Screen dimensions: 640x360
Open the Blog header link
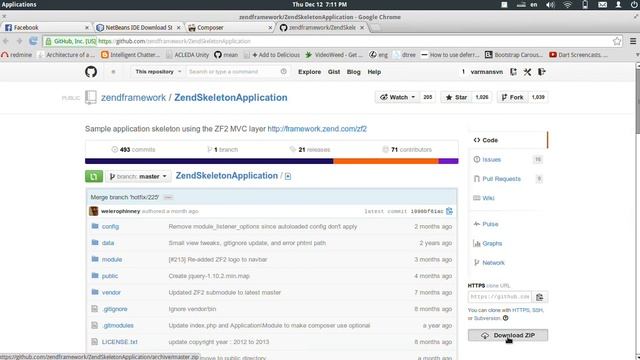click(353, 72)
